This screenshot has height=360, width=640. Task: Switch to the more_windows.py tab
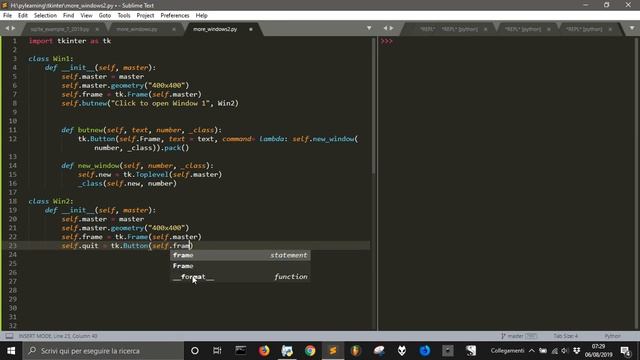point(137,29)
